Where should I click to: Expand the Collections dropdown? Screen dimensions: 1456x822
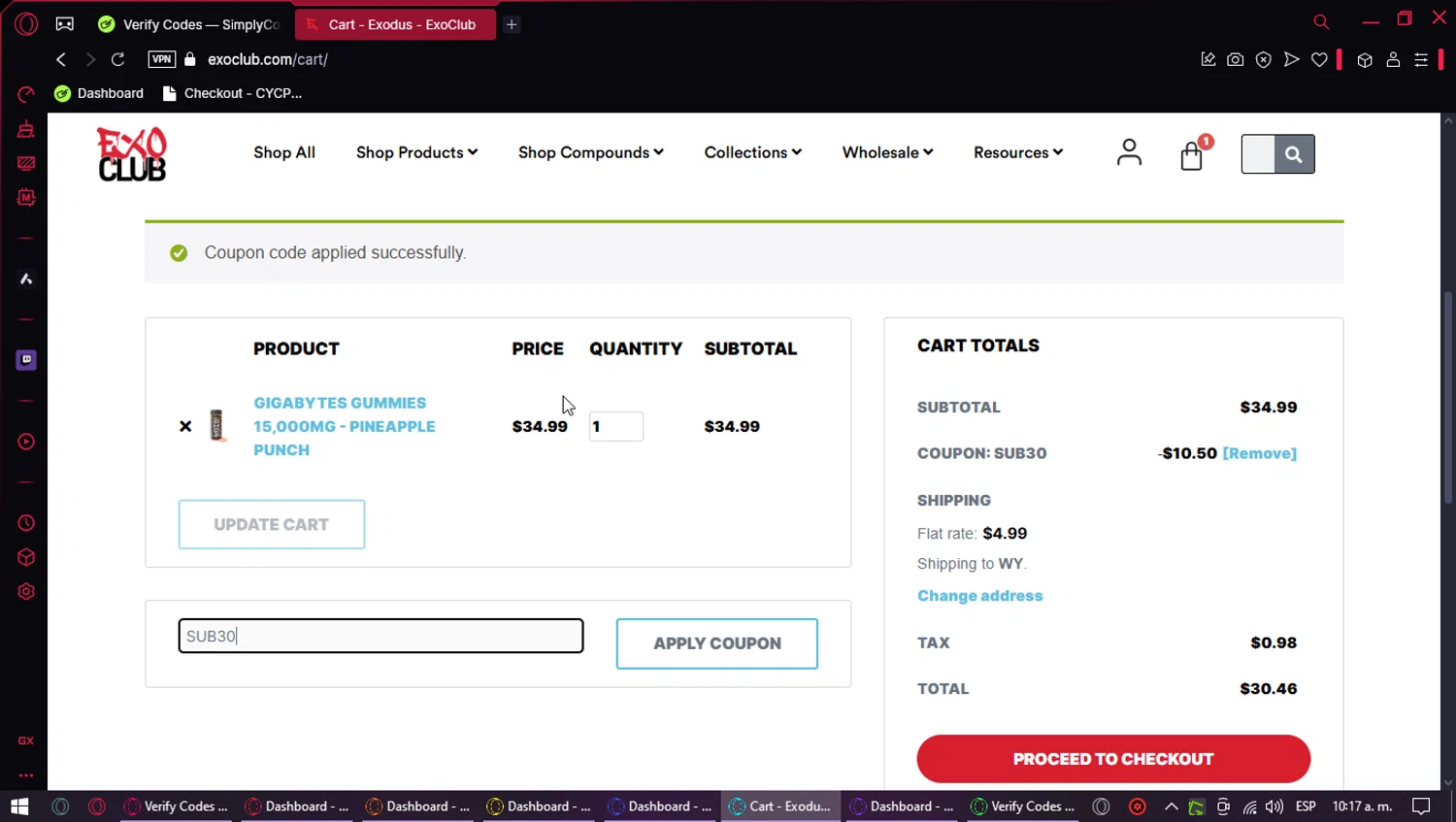[x=752, y=152]
